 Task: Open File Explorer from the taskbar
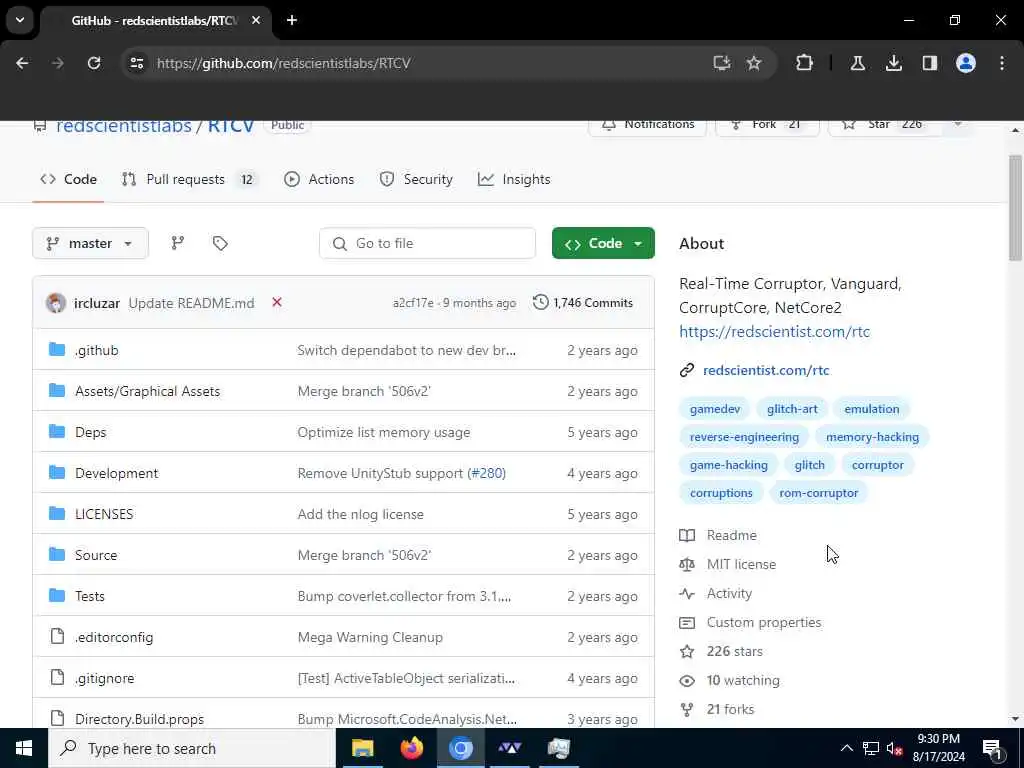point(362,748)
